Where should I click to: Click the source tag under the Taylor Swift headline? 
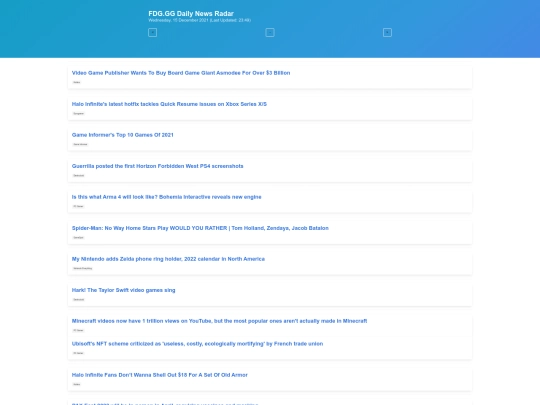coord(79,299)
